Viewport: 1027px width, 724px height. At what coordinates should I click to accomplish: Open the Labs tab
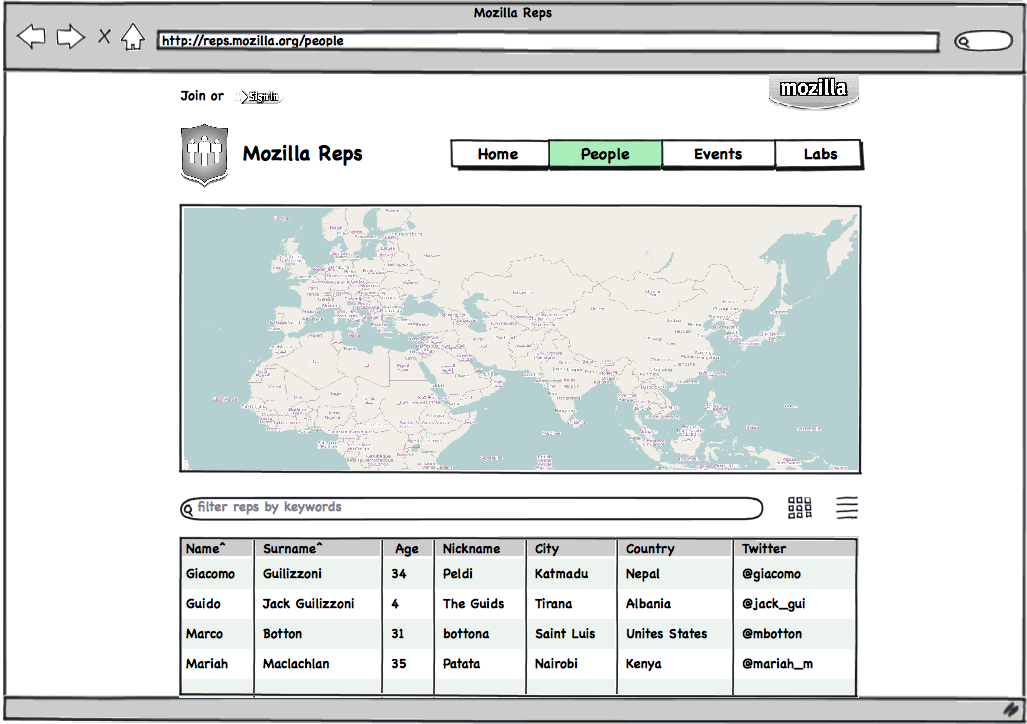(819, 155)
